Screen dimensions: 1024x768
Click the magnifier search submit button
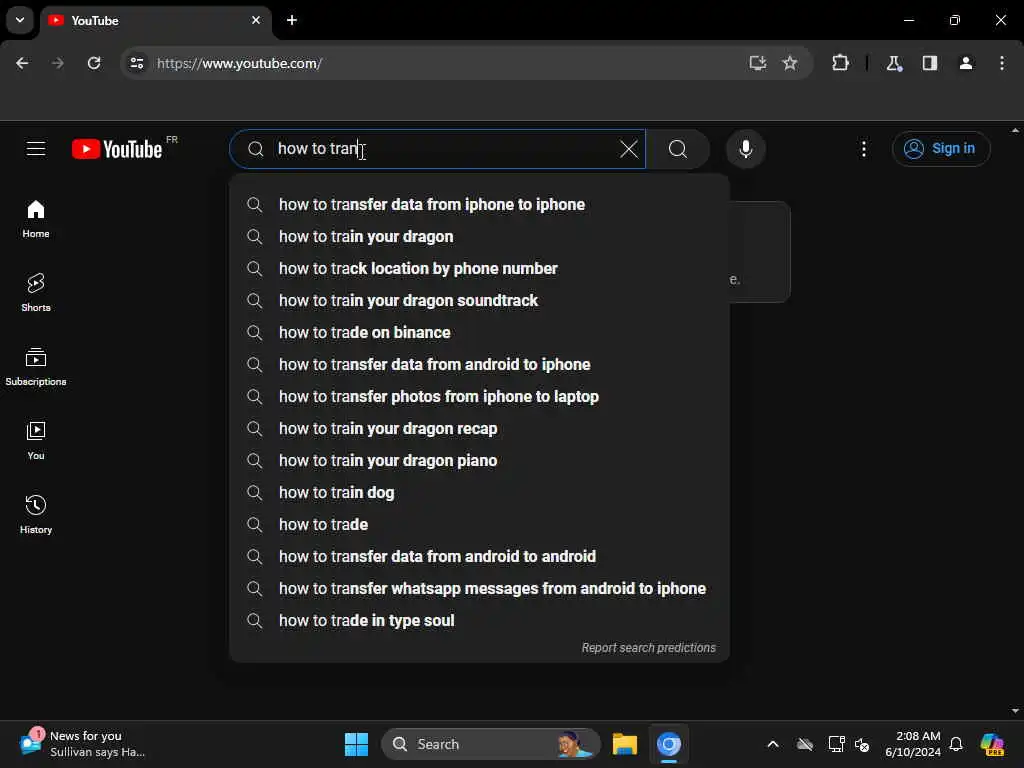tap(678, 149)
